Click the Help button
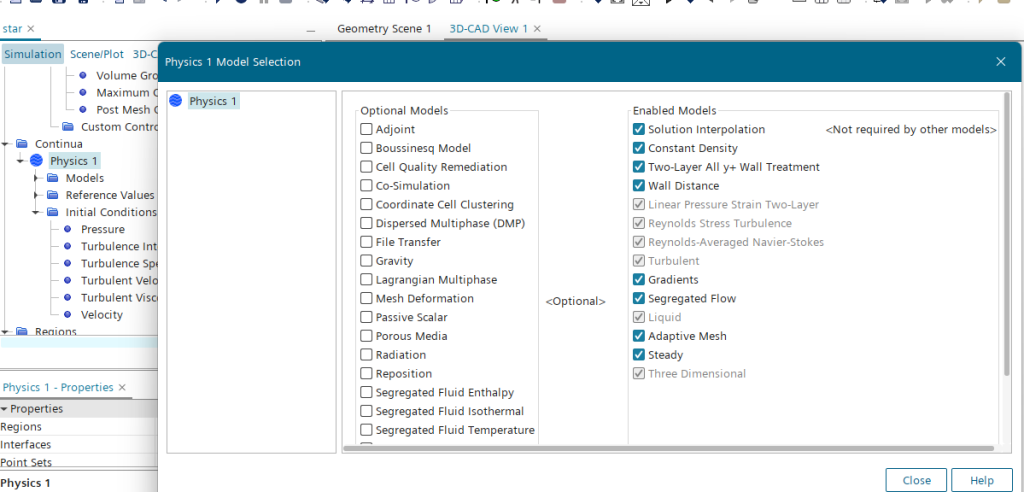1024x492 pixels. pos(981,480)
